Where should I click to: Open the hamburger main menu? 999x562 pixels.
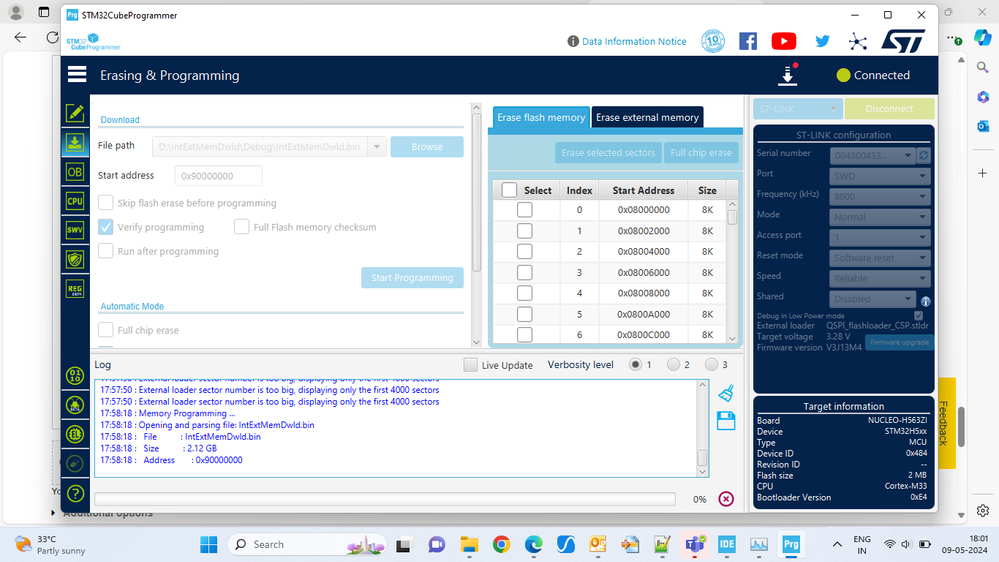coord(77,75)
